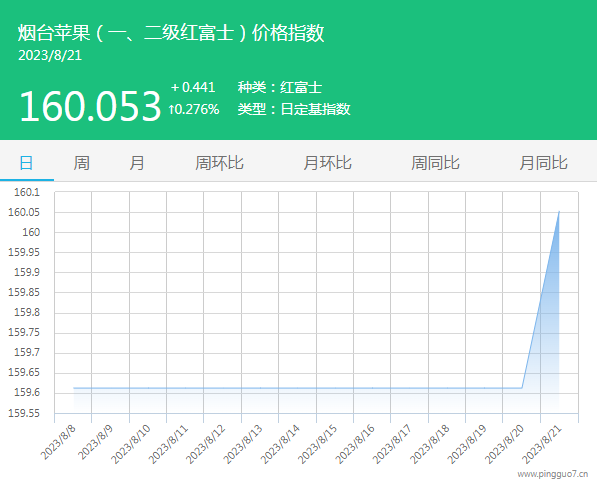
Task: Click the 2023/8/8 x-axis date label
Action: pyautogui.click(x=58, y=442)
